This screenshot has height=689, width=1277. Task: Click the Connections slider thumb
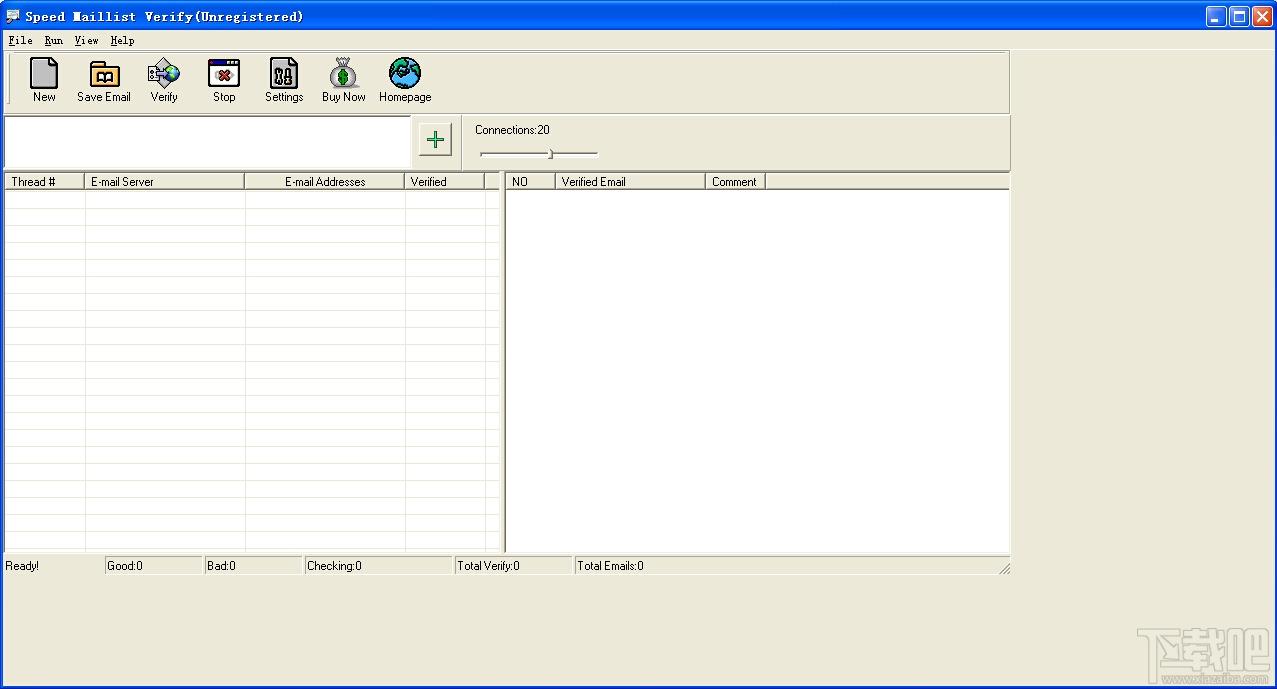click(550, 153)
